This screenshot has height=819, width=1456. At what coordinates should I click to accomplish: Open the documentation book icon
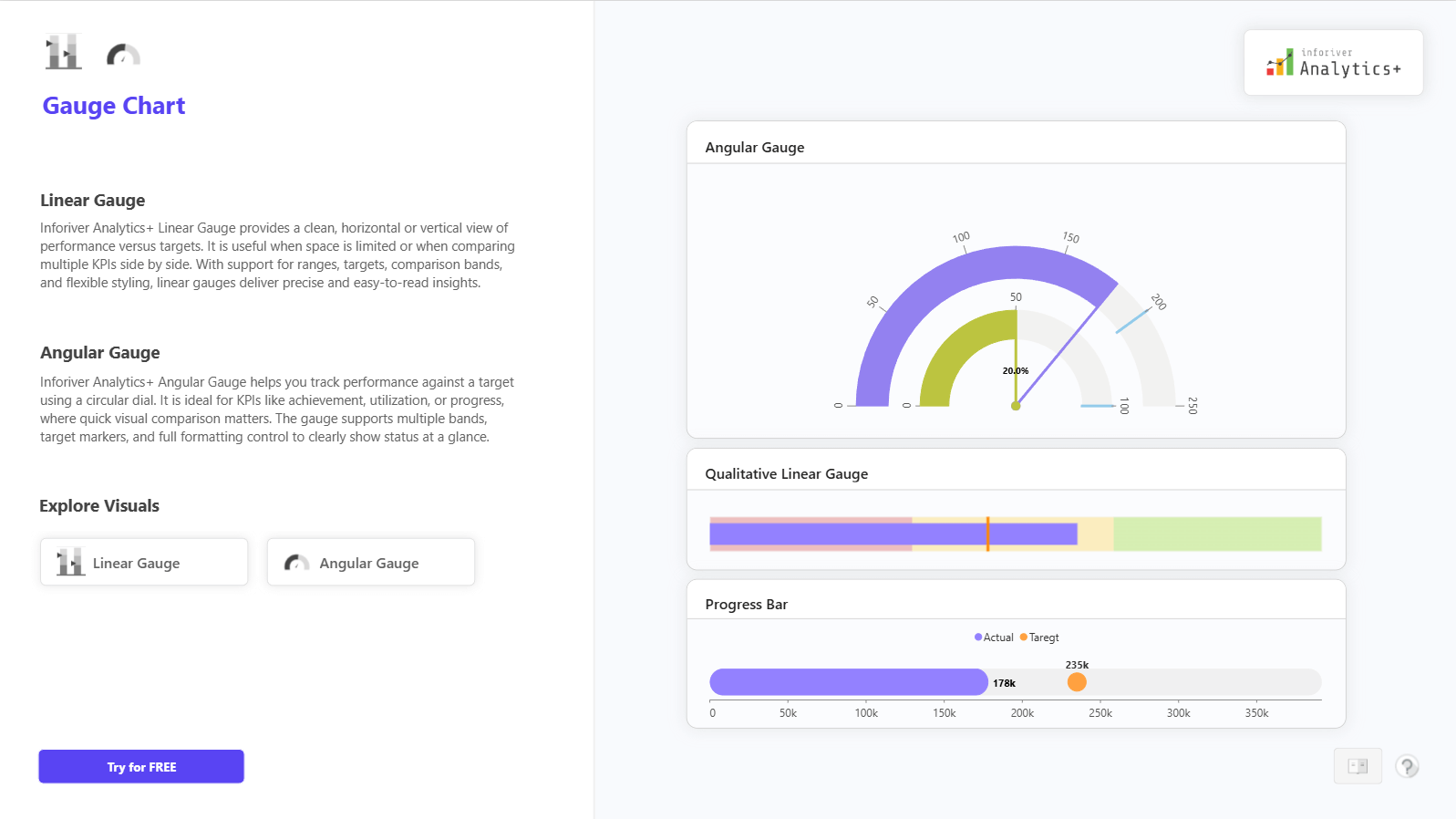point(1358,766)
